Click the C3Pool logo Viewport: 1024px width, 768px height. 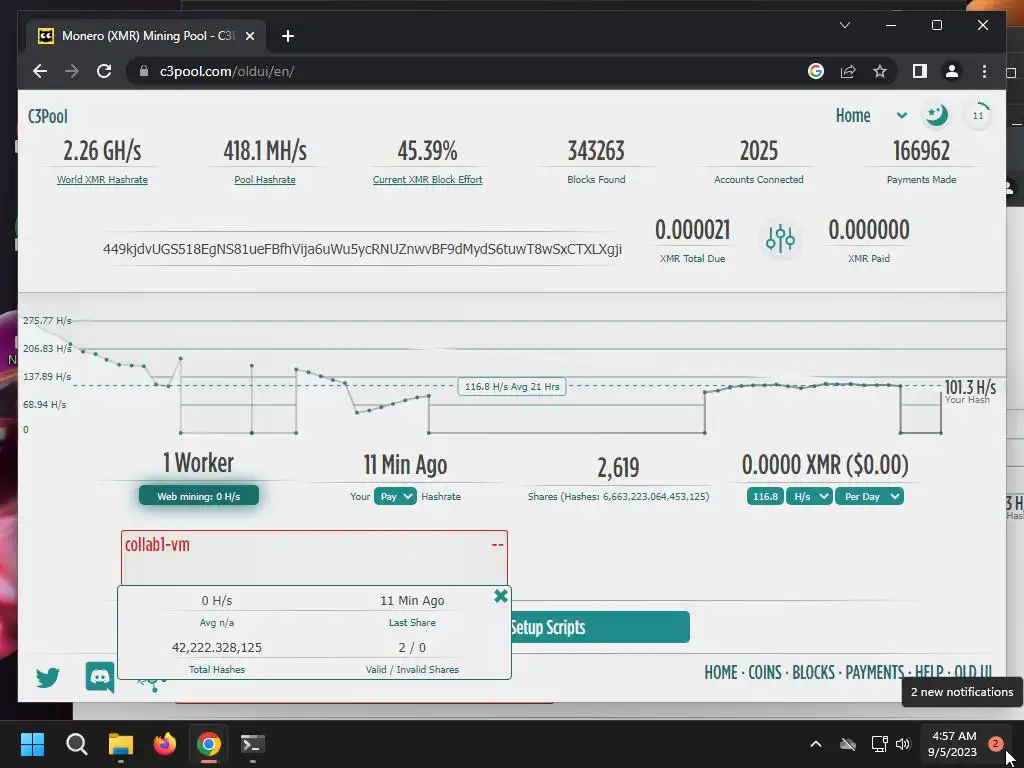pyautogui.click(x=48, y=116)
